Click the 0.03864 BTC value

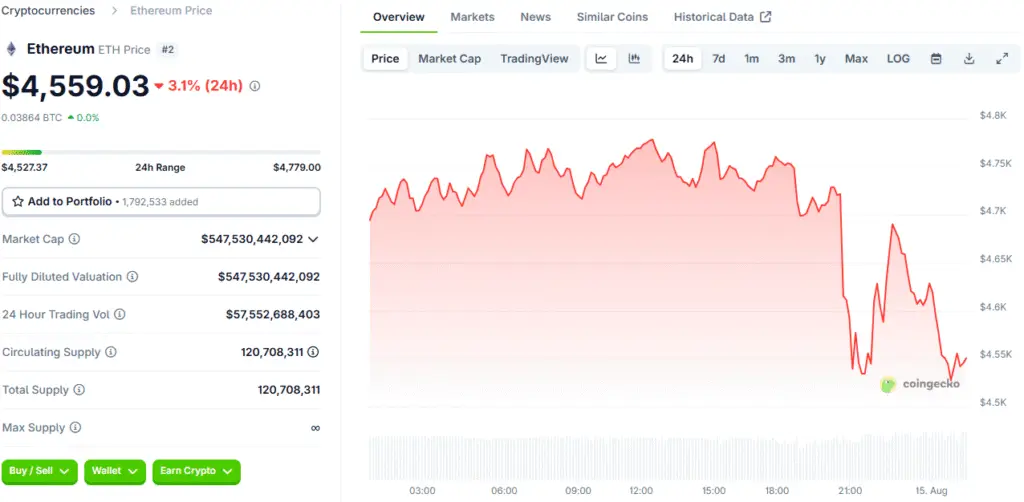pyautogui.click(x=32, y=118)
